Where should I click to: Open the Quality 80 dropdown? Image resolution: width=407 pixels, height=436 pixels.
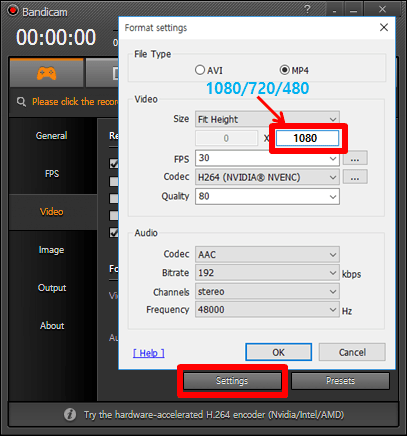267,196
